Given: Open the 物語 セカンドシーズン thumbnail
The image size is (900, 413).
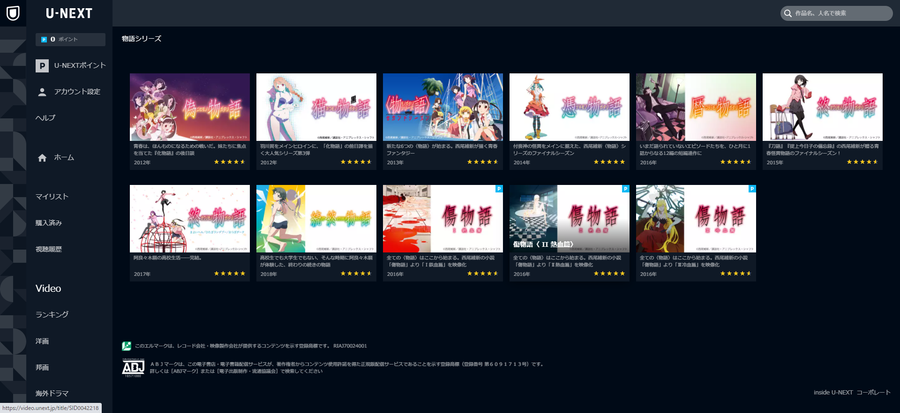Looking at the screenshot, I should pos(443,107).
